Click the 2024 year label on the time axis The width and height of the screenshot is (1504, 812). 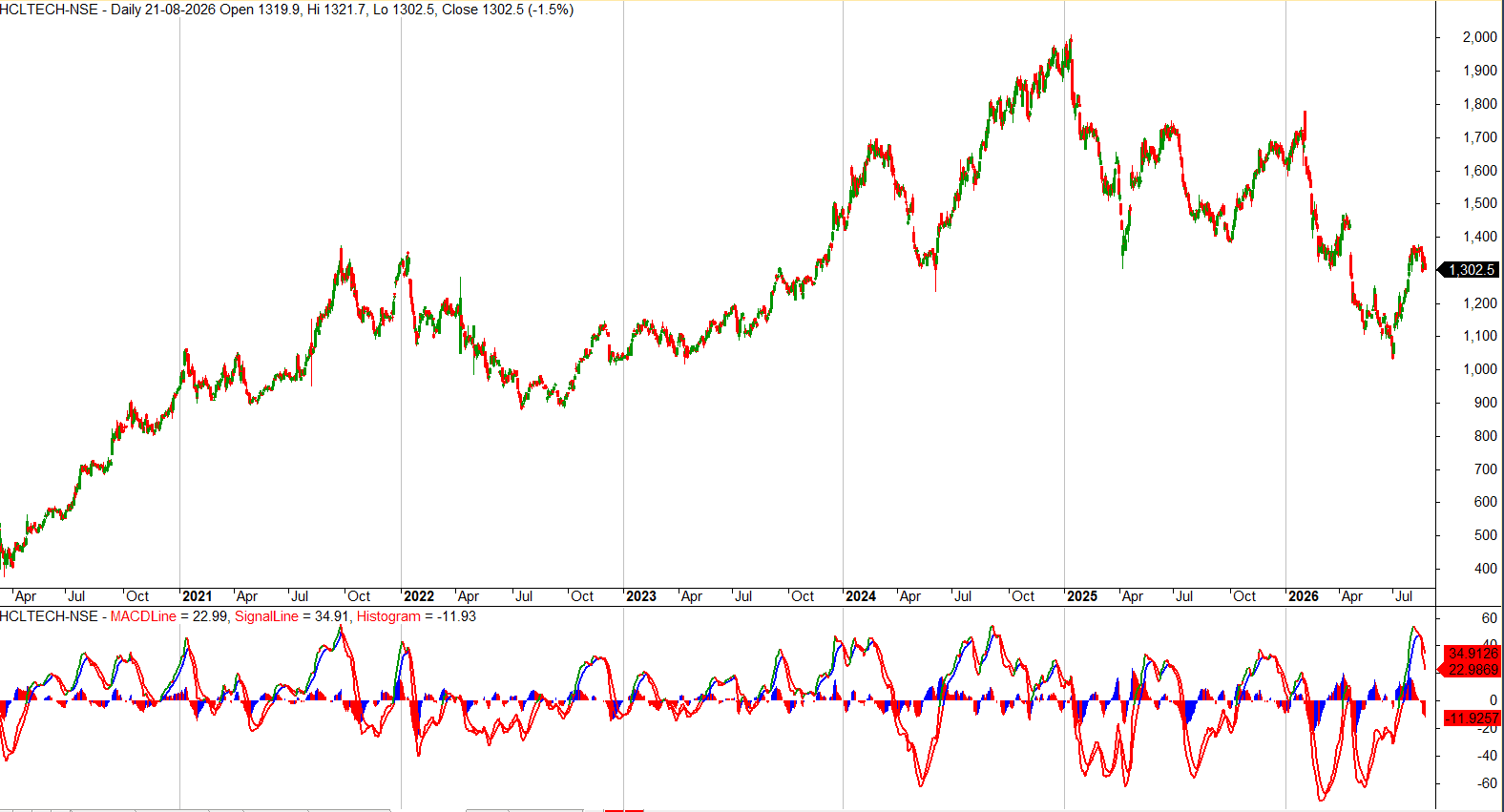coord(861,596)
